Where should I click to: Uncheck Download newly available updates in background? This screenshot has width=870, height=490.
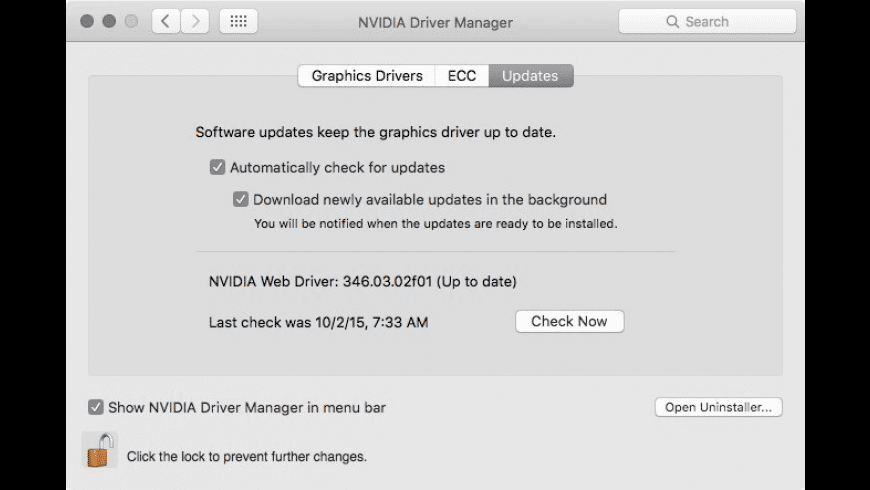point(241,199)
